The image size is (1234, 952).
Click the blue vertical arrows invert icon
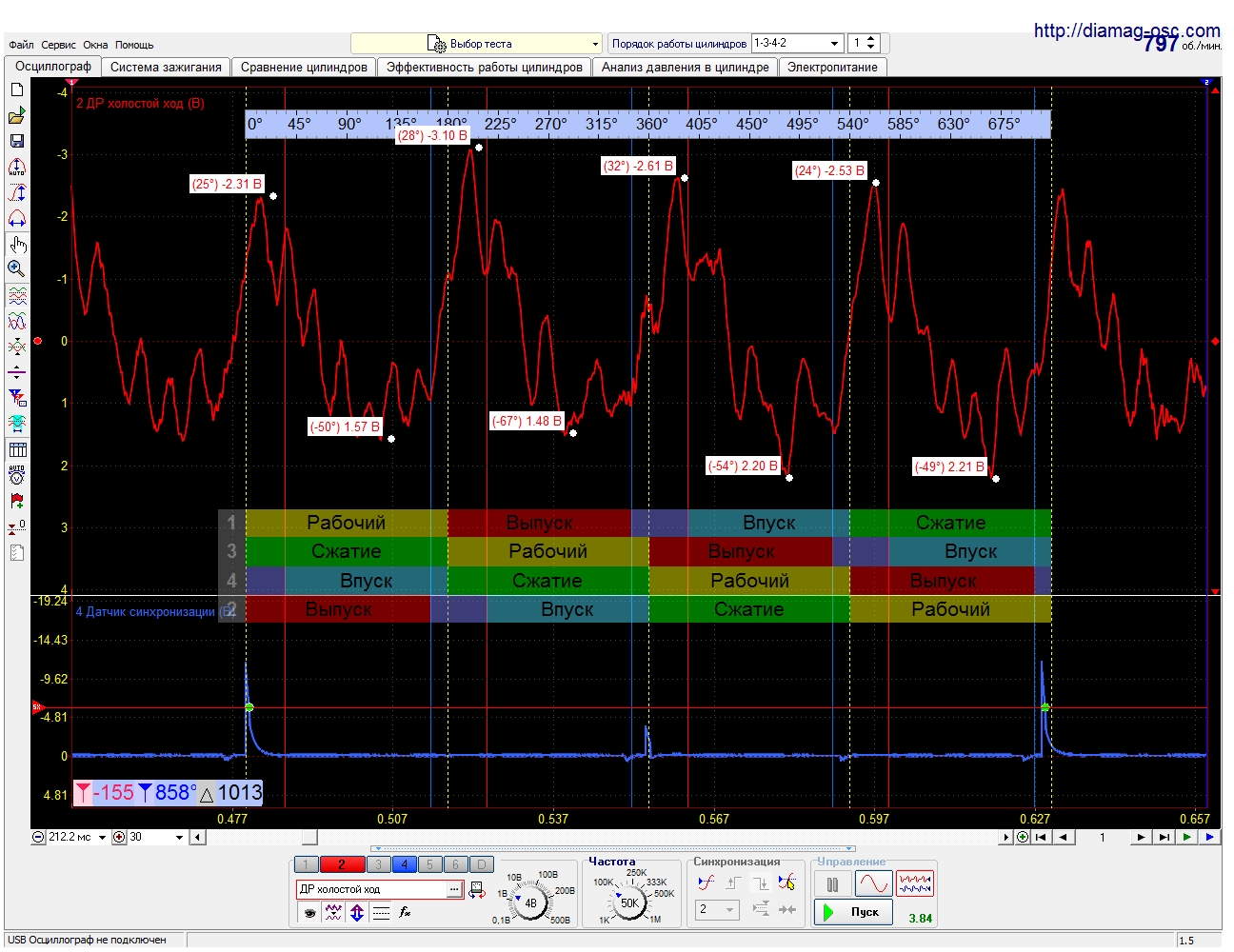point(357,912)
